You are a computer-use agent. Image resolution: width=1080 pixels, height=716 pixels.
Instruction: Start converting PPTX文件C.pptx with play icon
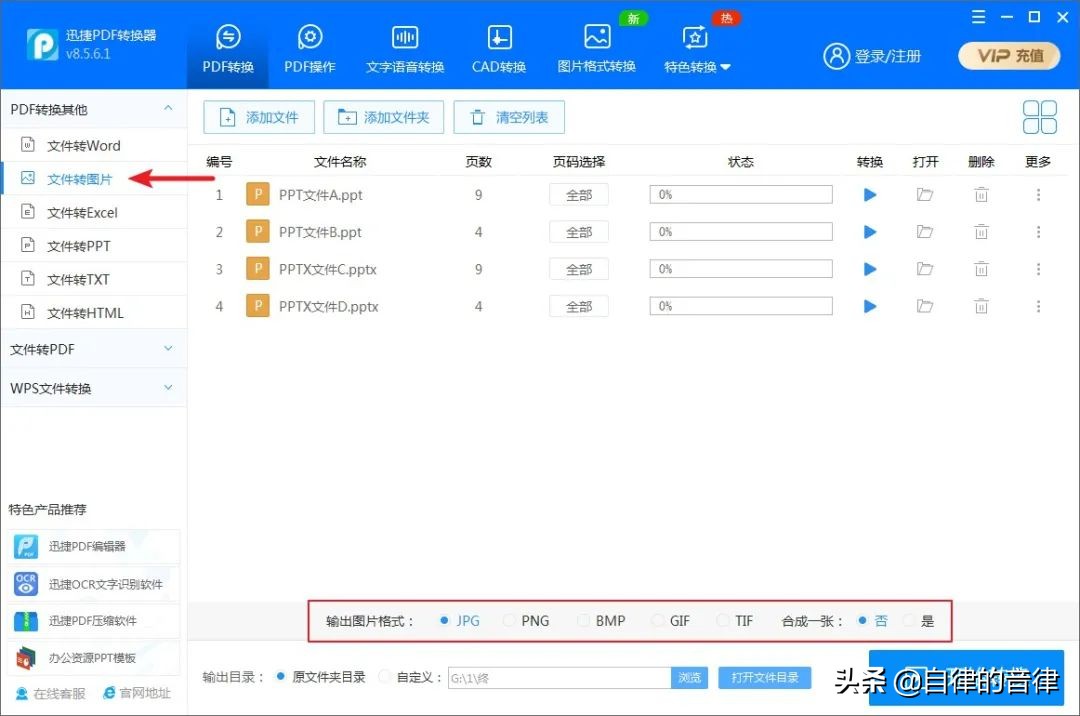point(870,269)
